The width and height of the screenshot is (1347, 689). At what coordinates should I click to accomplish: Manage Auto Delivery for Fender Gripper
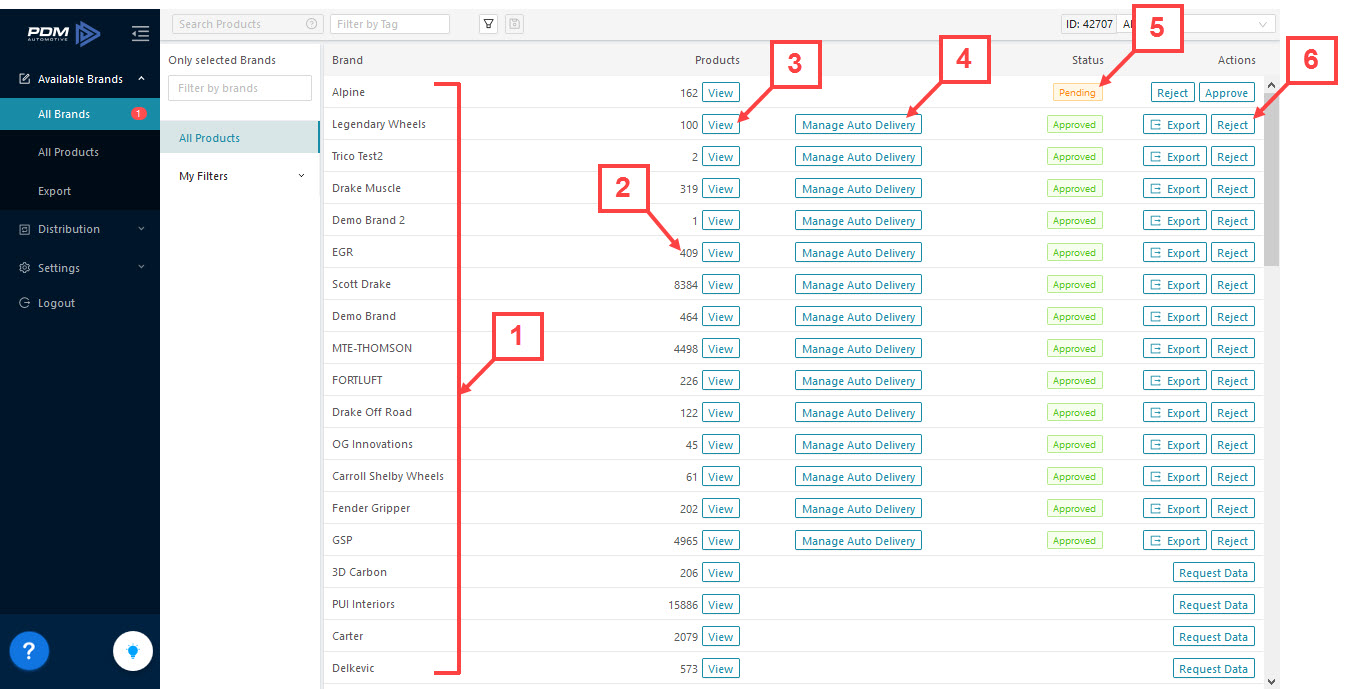(x=858, y=509)
